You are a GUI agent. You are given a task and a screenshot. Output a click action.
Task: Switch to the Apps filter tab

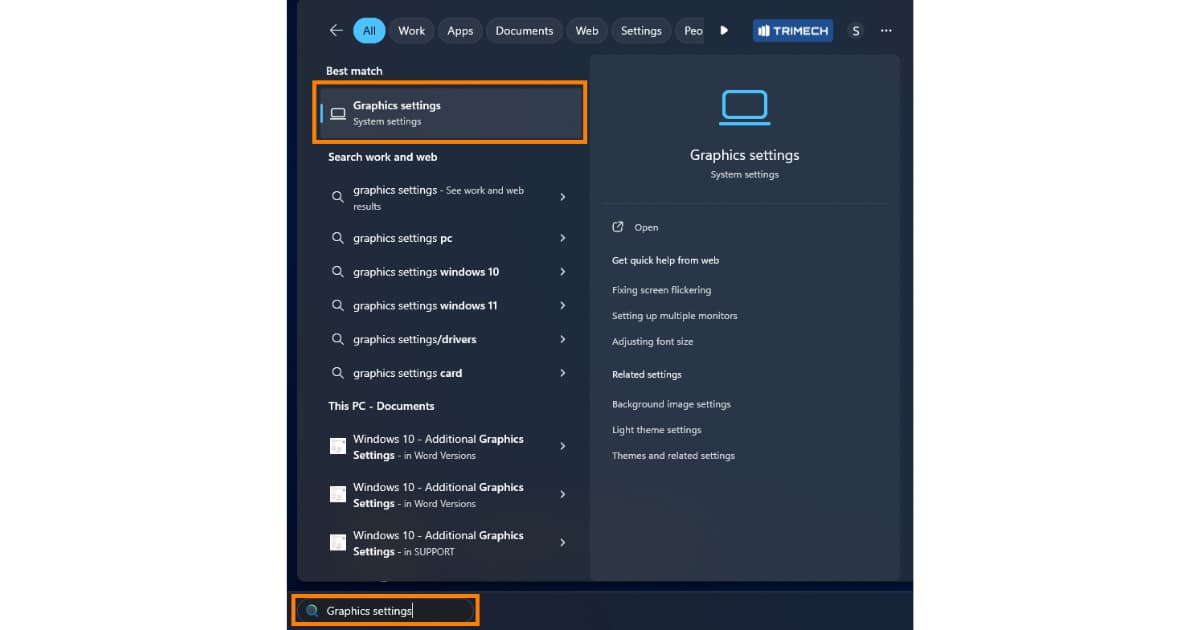pos(460,31)
